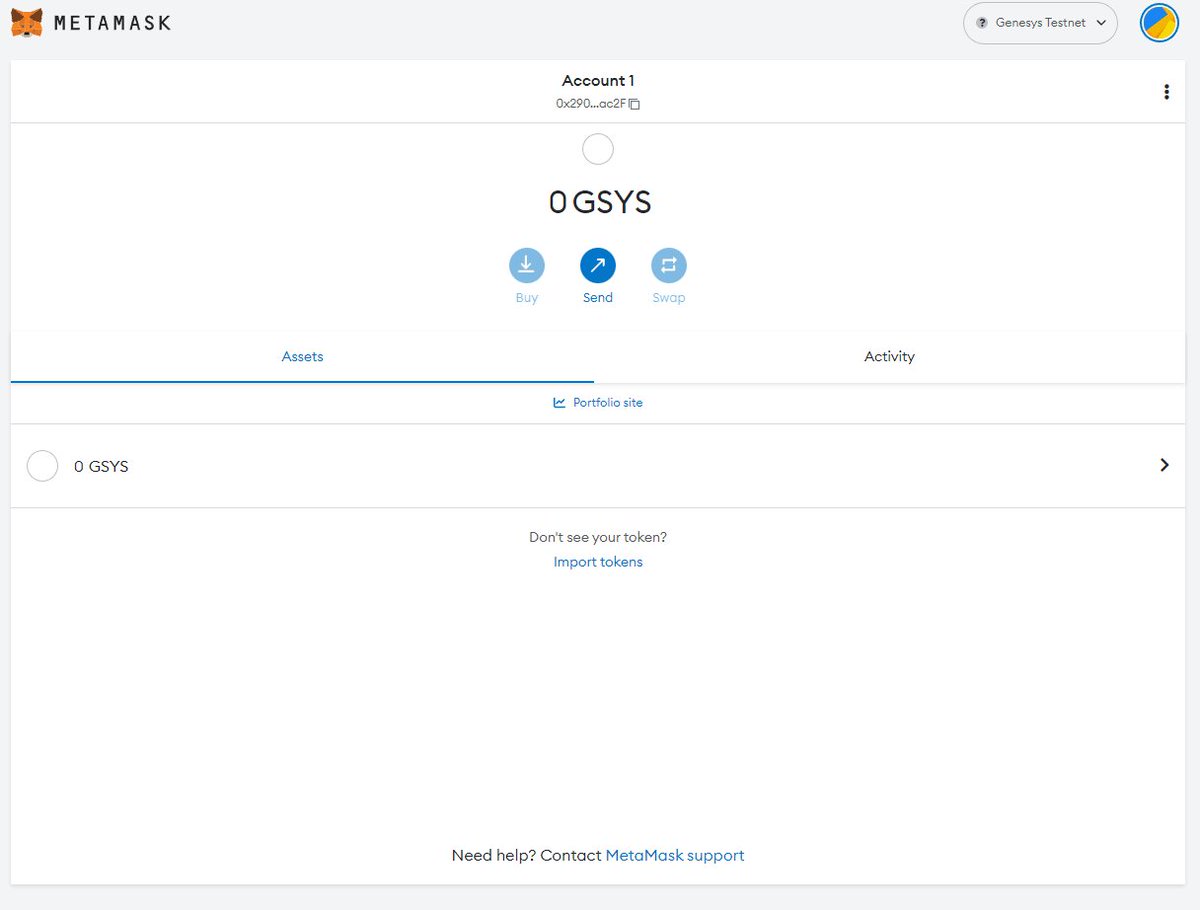This screenshot has width=1200, height=910.
Task: Open the MetaMask support link
Action: point(675,856)
